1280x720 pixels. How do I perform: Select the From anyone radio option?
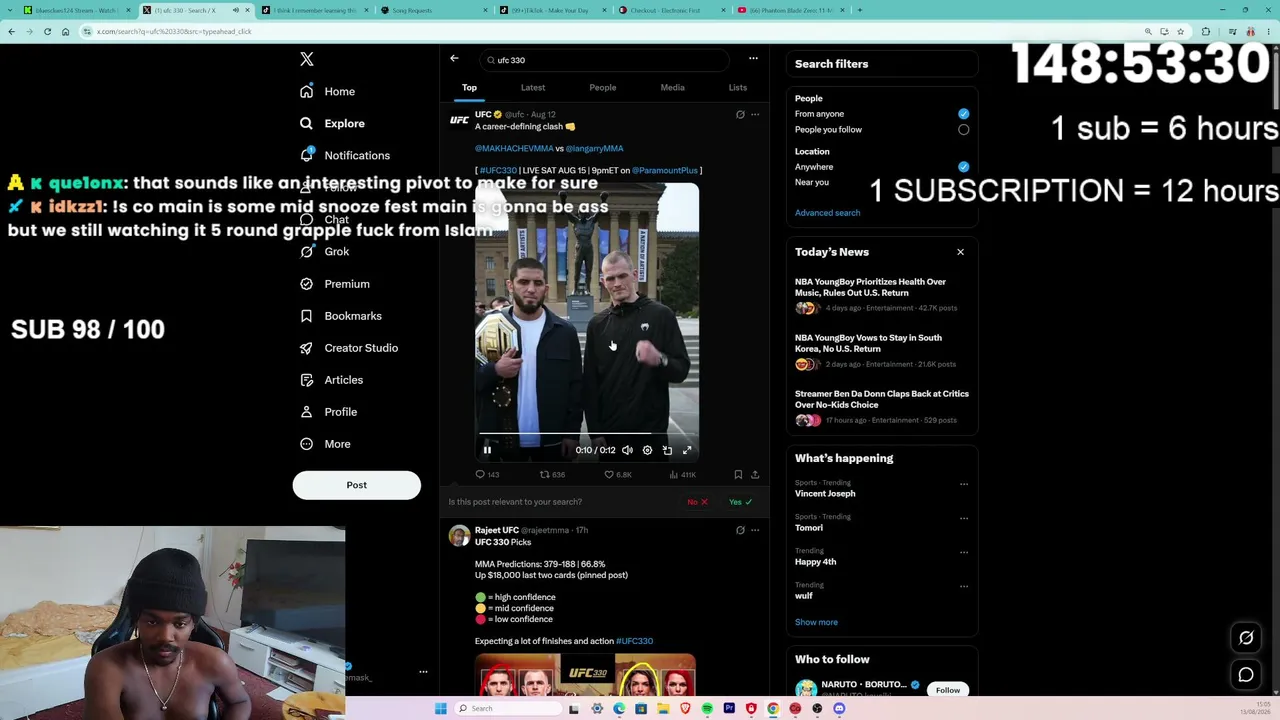(964, 114)
